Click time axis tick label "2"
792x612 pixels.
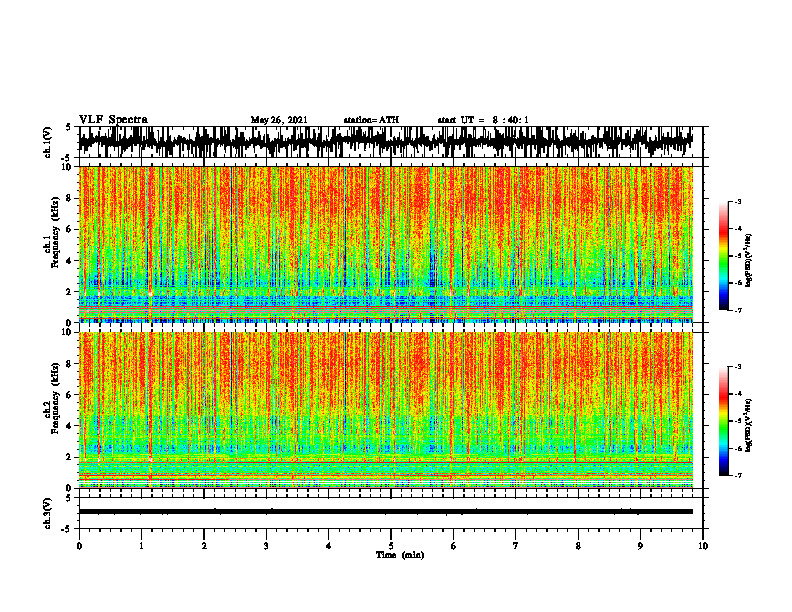point(204,546)
